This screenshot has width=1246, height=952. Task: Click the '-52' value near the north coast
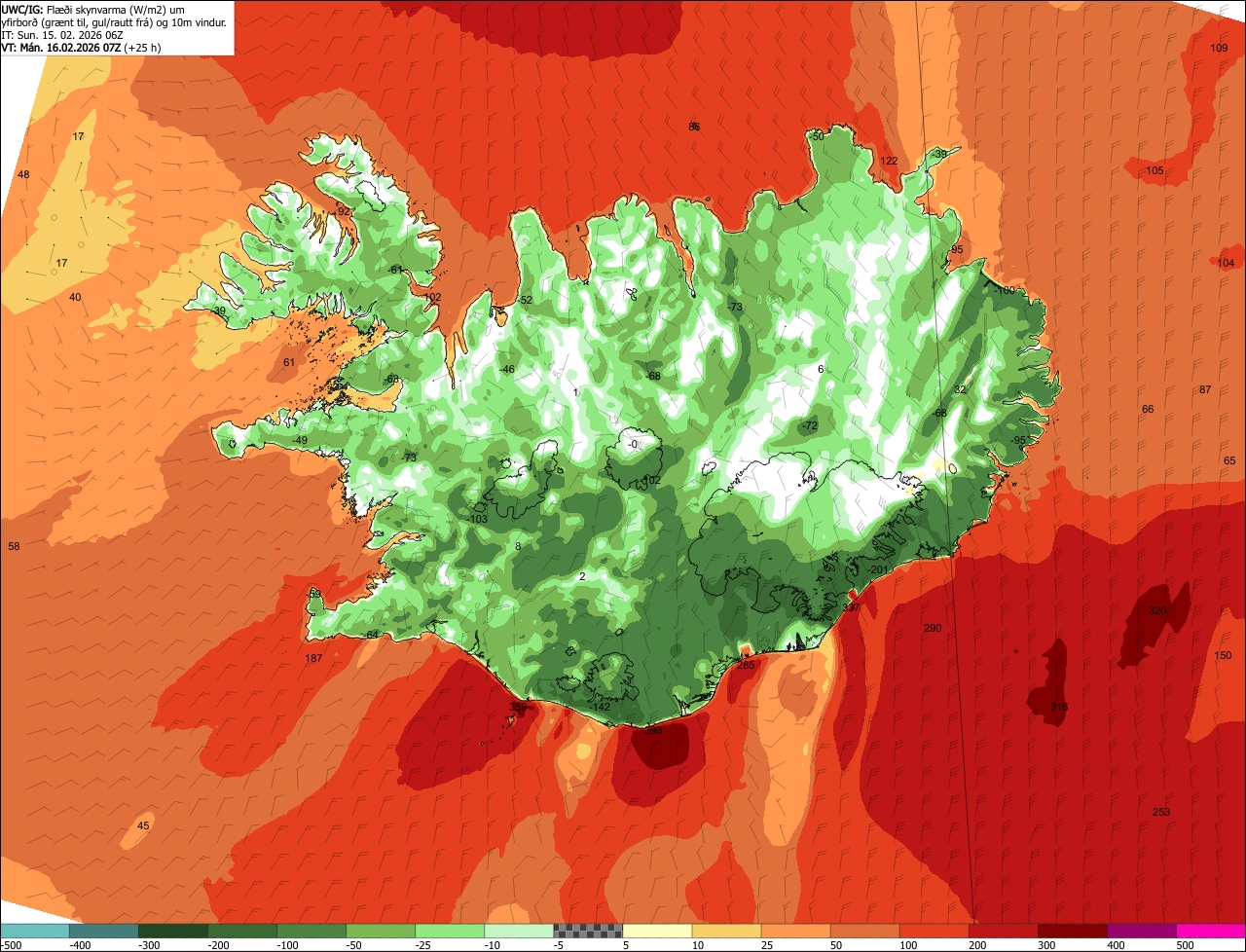(x=525, y=300)
